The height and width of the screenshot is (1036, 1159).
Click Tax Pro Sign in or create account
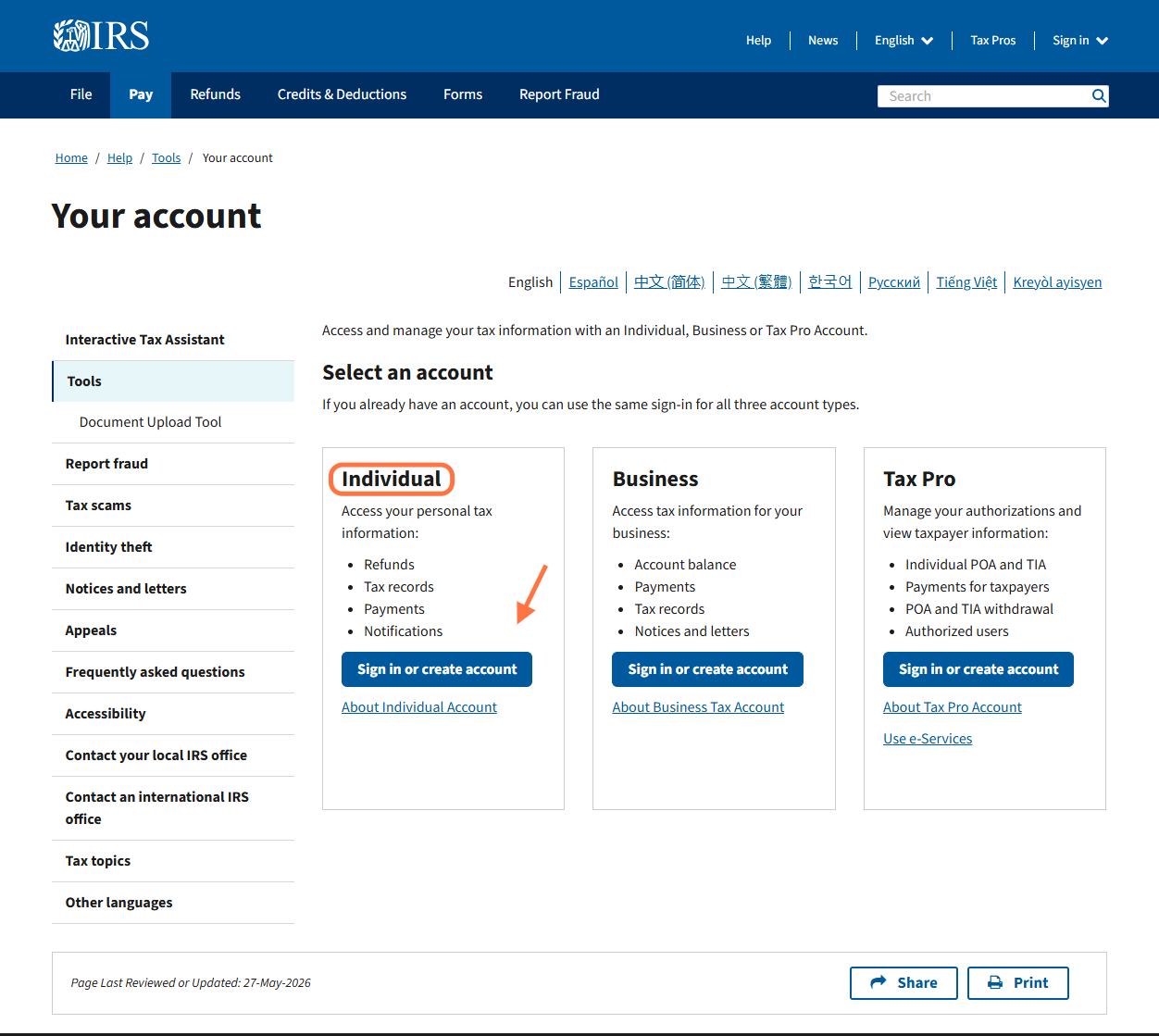click(x=978, y=669)
